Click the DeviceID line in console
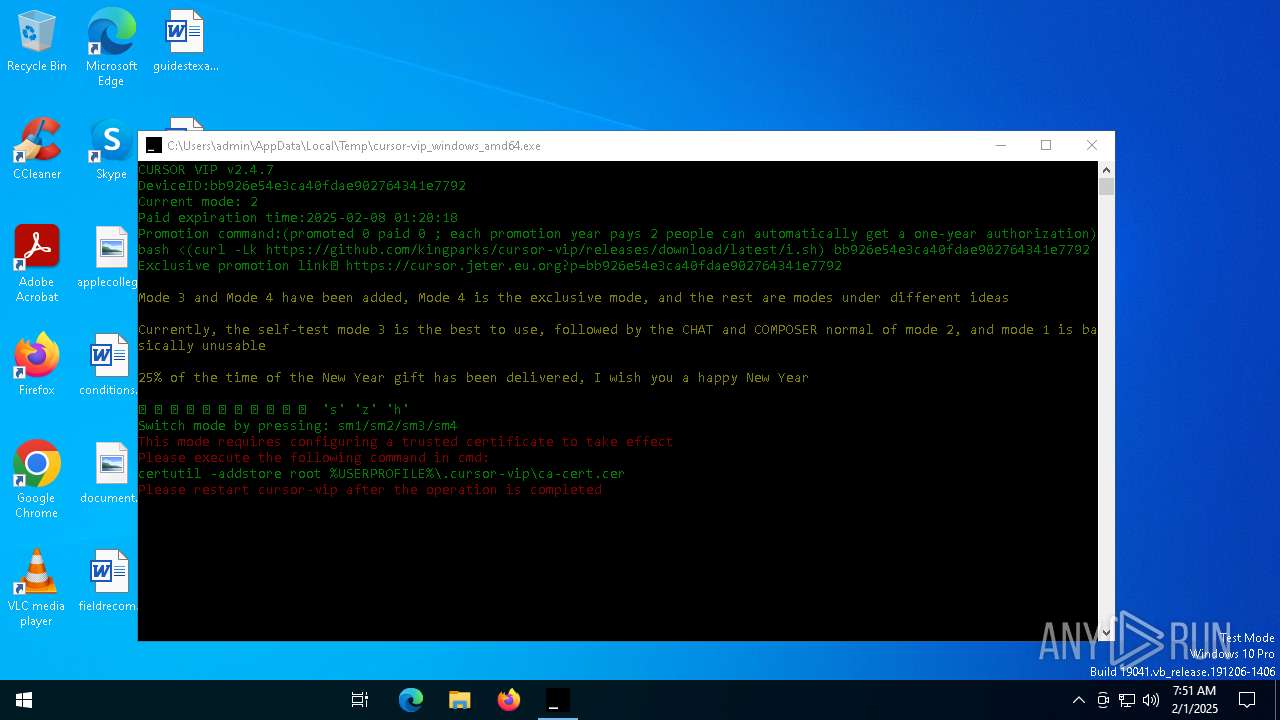 point(302,186)
